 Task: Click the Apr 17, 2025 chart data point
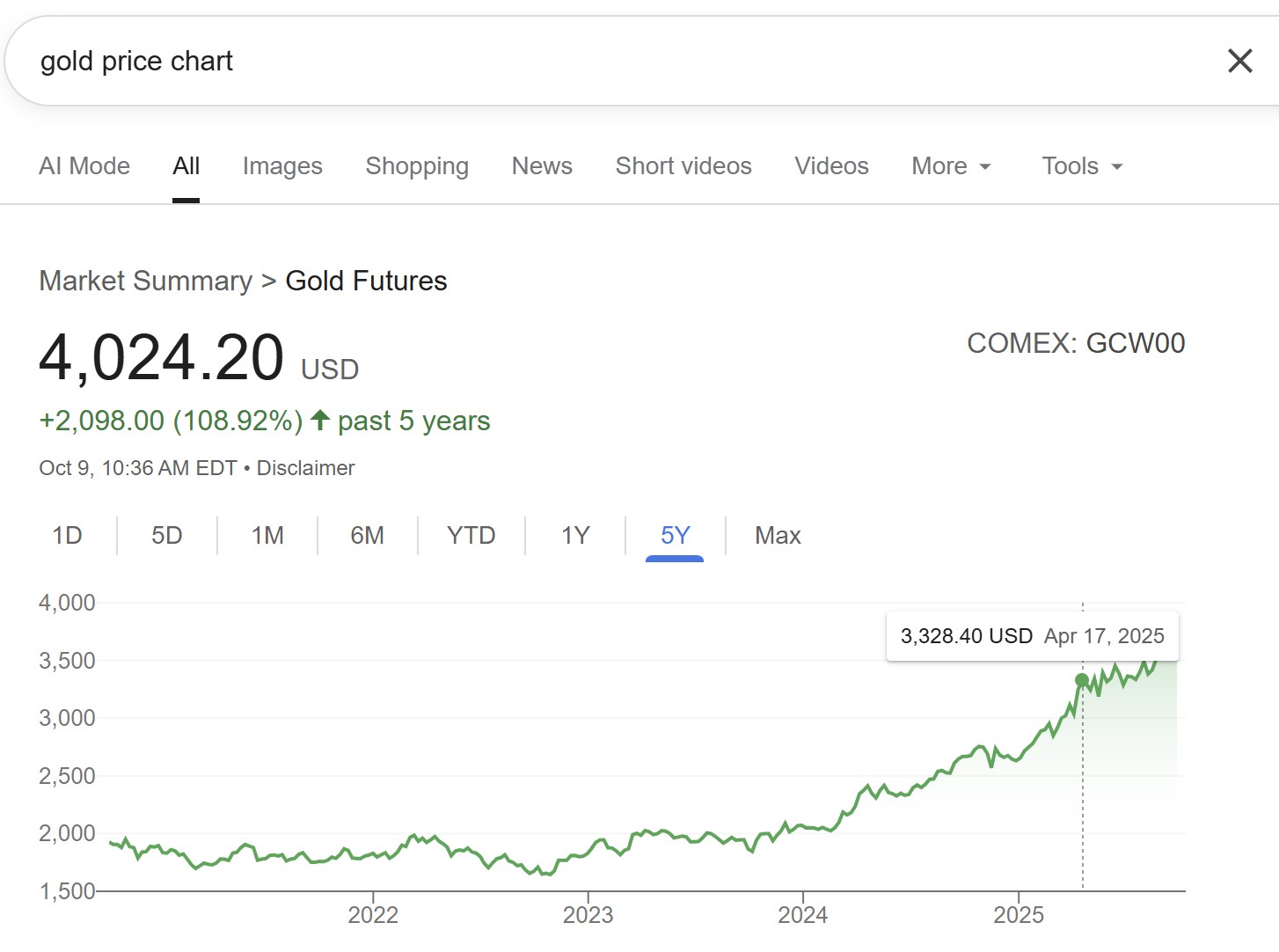(x=1082, y=680)
